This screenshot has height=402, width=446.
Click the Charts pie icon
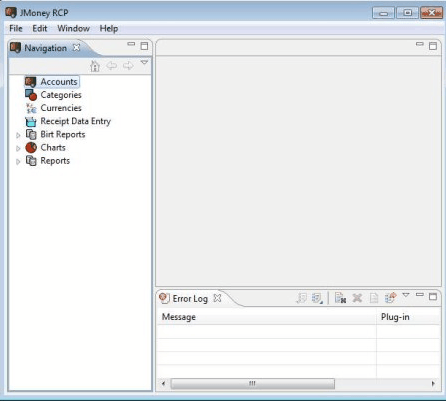click(31, 148)
